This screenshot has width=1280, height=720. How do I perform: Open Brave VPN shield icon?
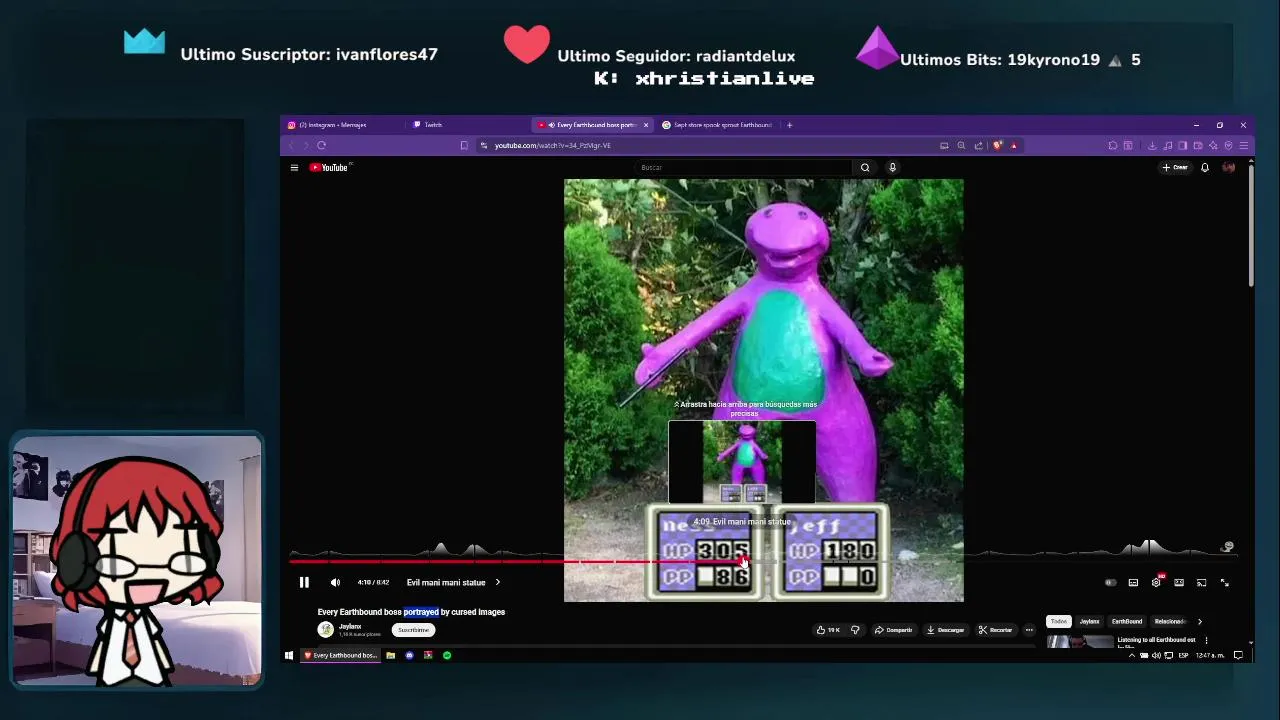tap(1229, 145)
